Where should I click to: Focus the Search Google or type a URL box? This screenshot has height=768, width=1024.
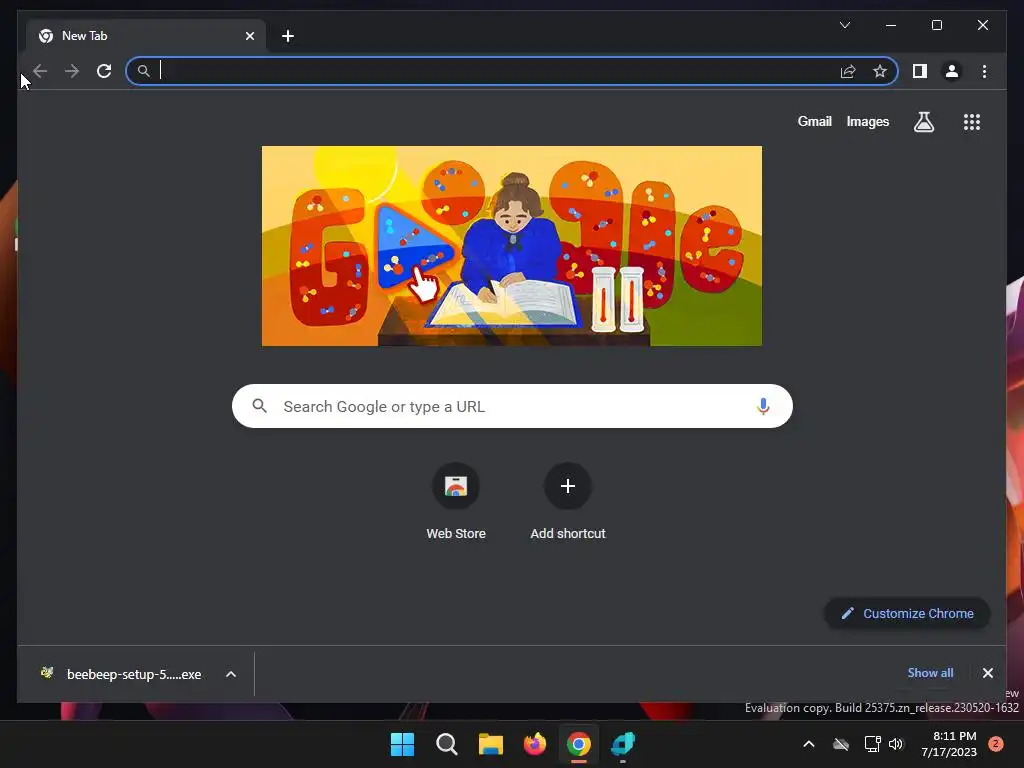512,406
